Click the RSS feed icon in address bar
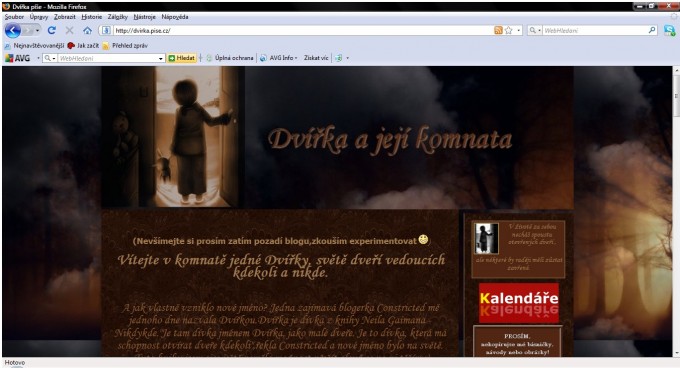Screen dimensions: 680x368 pos(498,30)
